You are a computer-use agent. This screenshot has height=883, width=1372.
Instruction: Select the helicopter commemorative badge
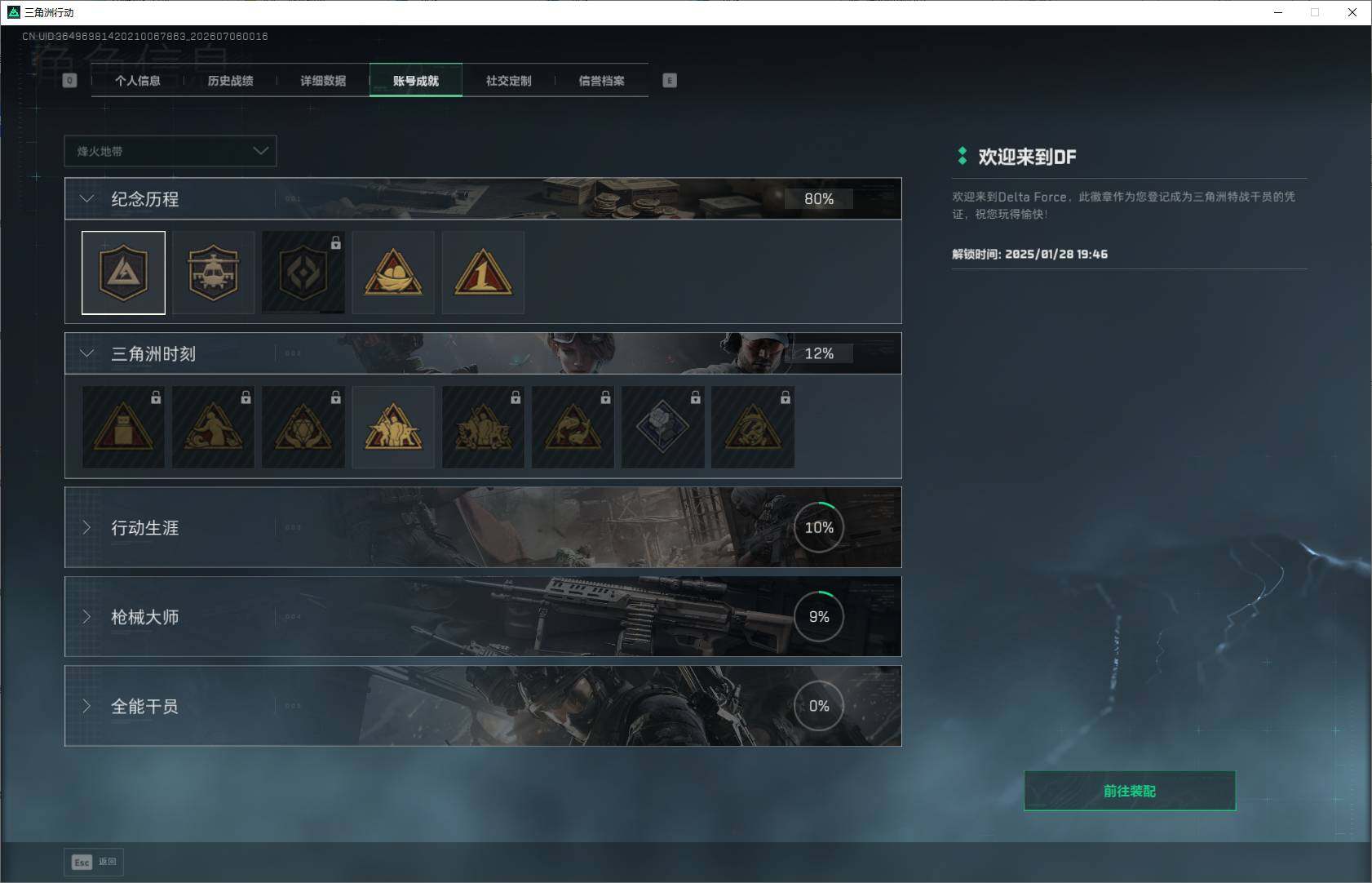click(213, 273)
